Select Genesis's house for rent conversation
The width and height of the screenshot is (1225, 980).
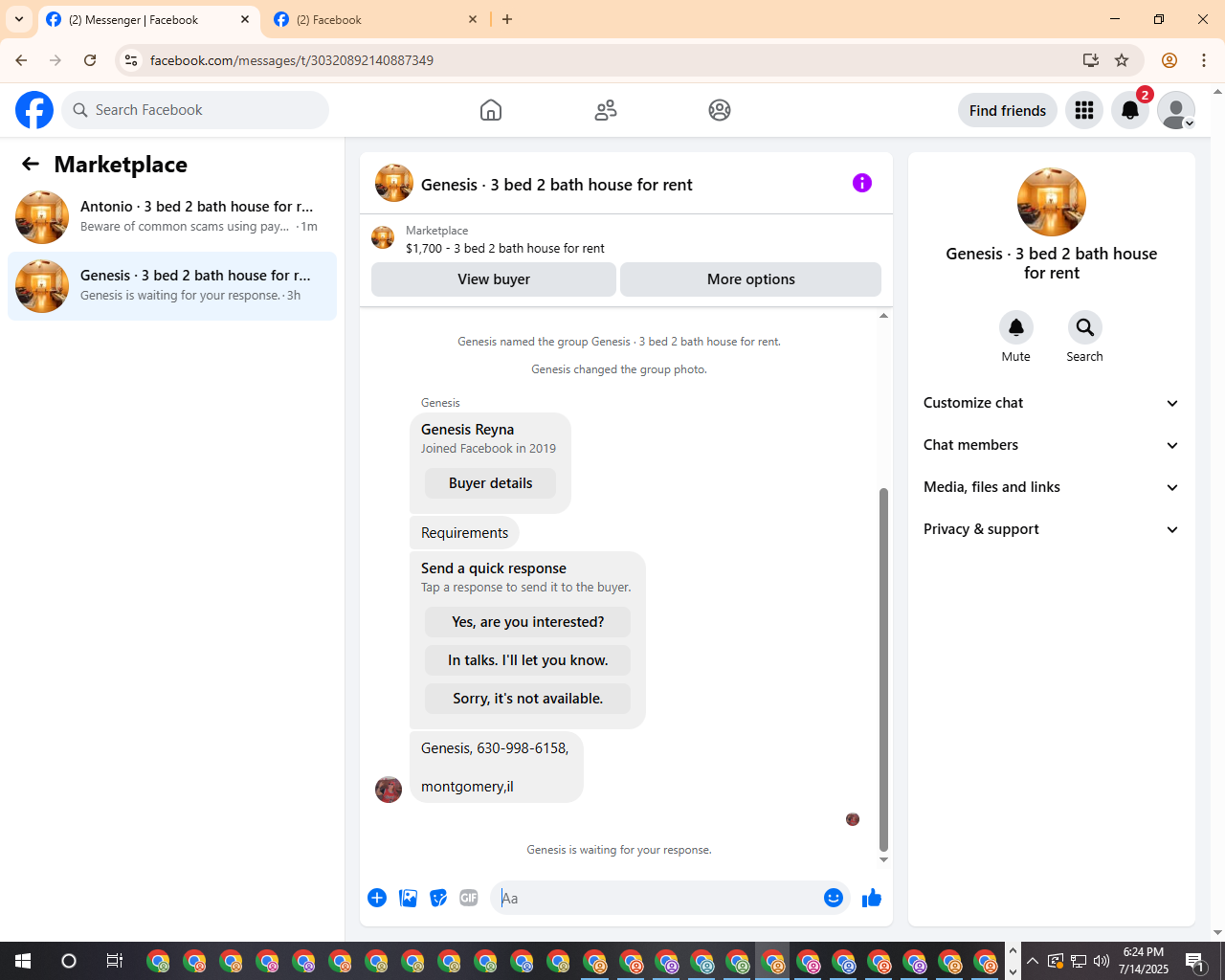pos(172,286)
